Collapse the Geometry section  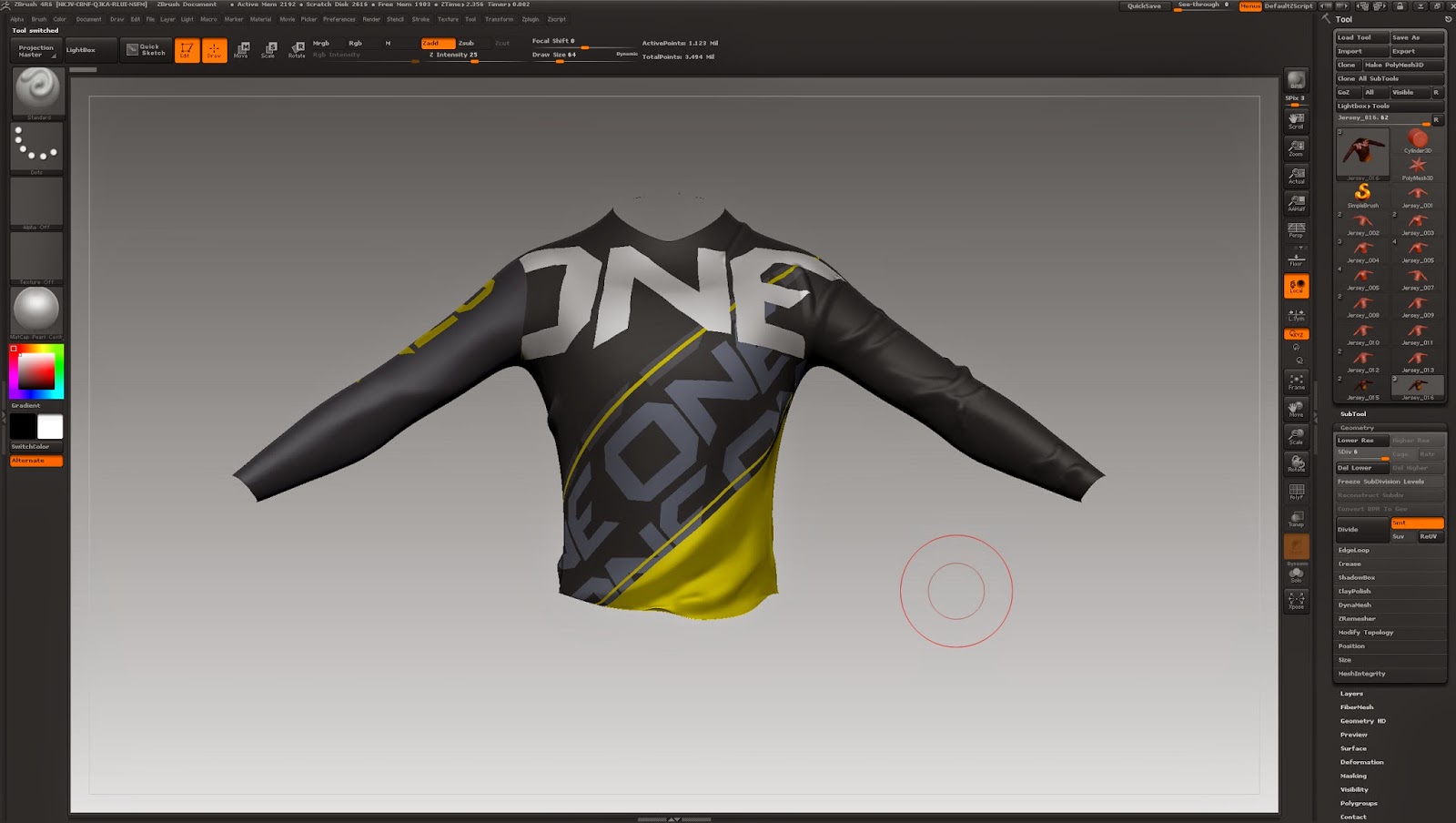point(1357,427)
